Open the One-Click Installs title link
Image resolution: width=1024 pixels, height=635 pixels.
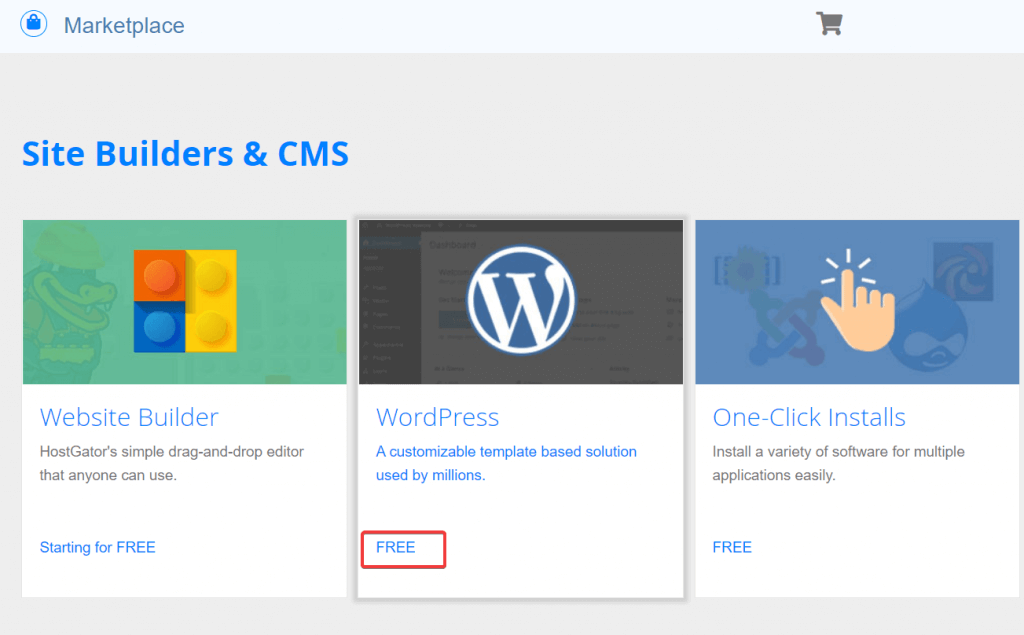(x=809, y=417)
